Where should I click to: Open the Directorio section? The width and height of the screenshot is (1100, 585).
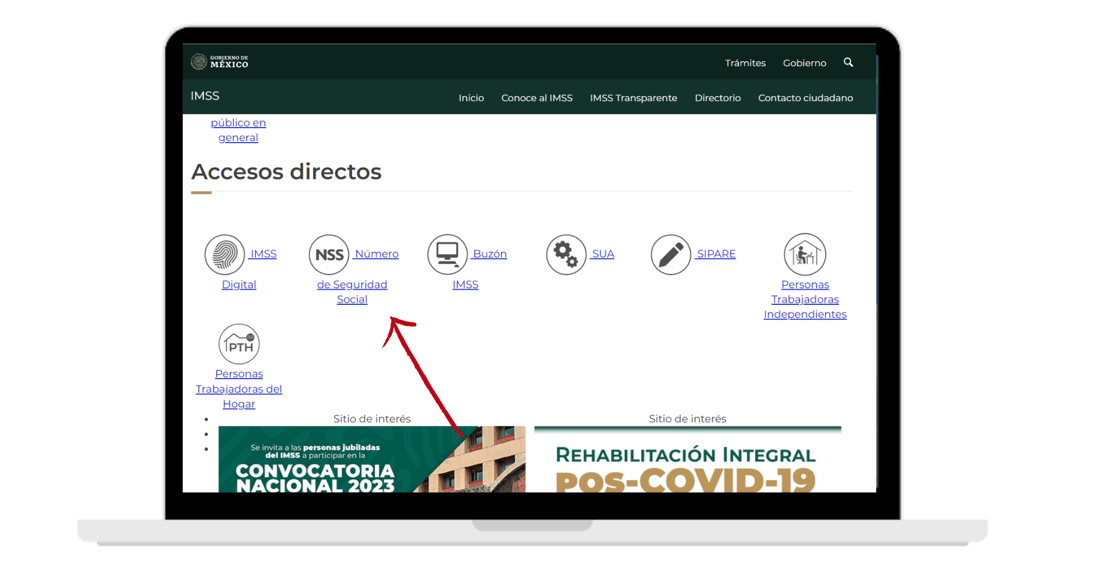point(717,97)
